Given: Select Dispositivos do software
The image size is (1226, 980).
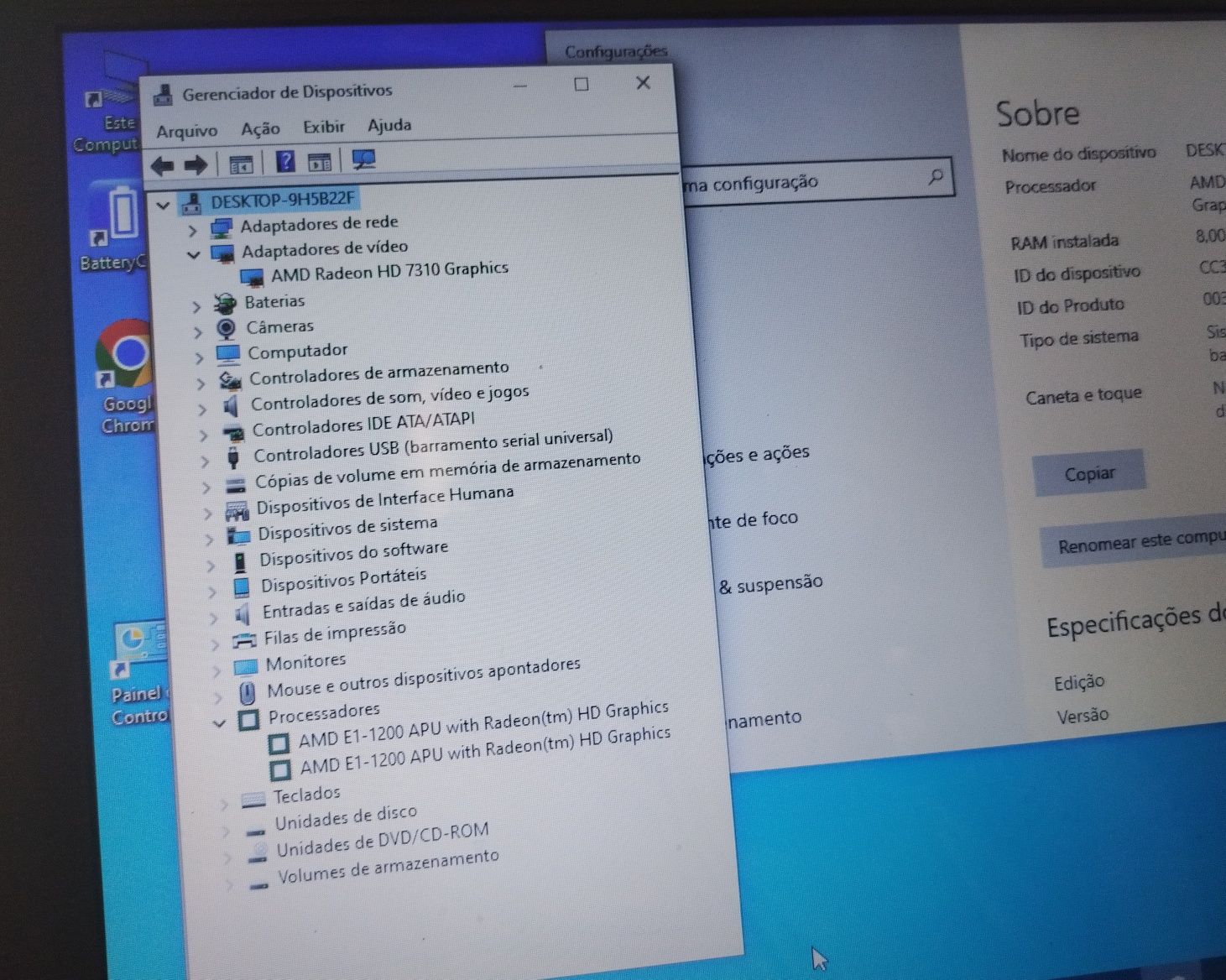Looking at the screenshot, I should 353,554.
